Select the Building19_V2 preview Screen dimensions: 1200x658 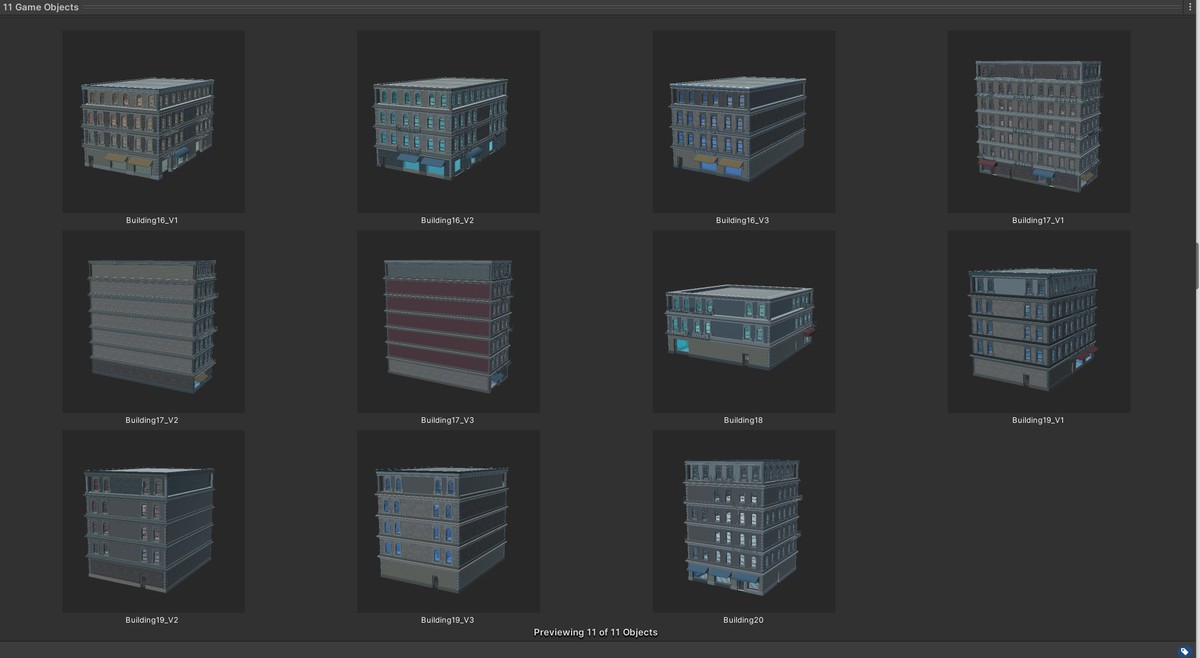153,520
